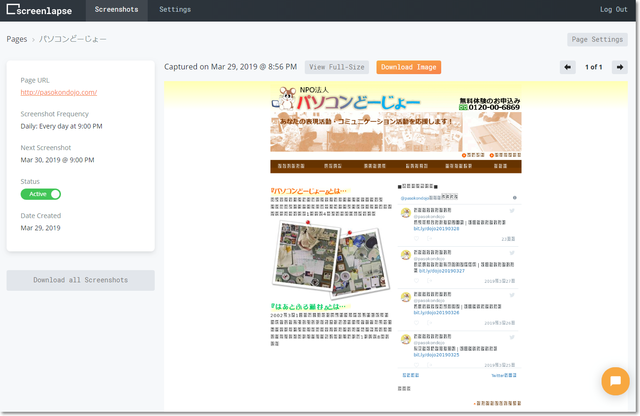This screenshot has height=416, width=640.
Task: Go to next screenshot arrow
Action: click(x=620, y=67)
